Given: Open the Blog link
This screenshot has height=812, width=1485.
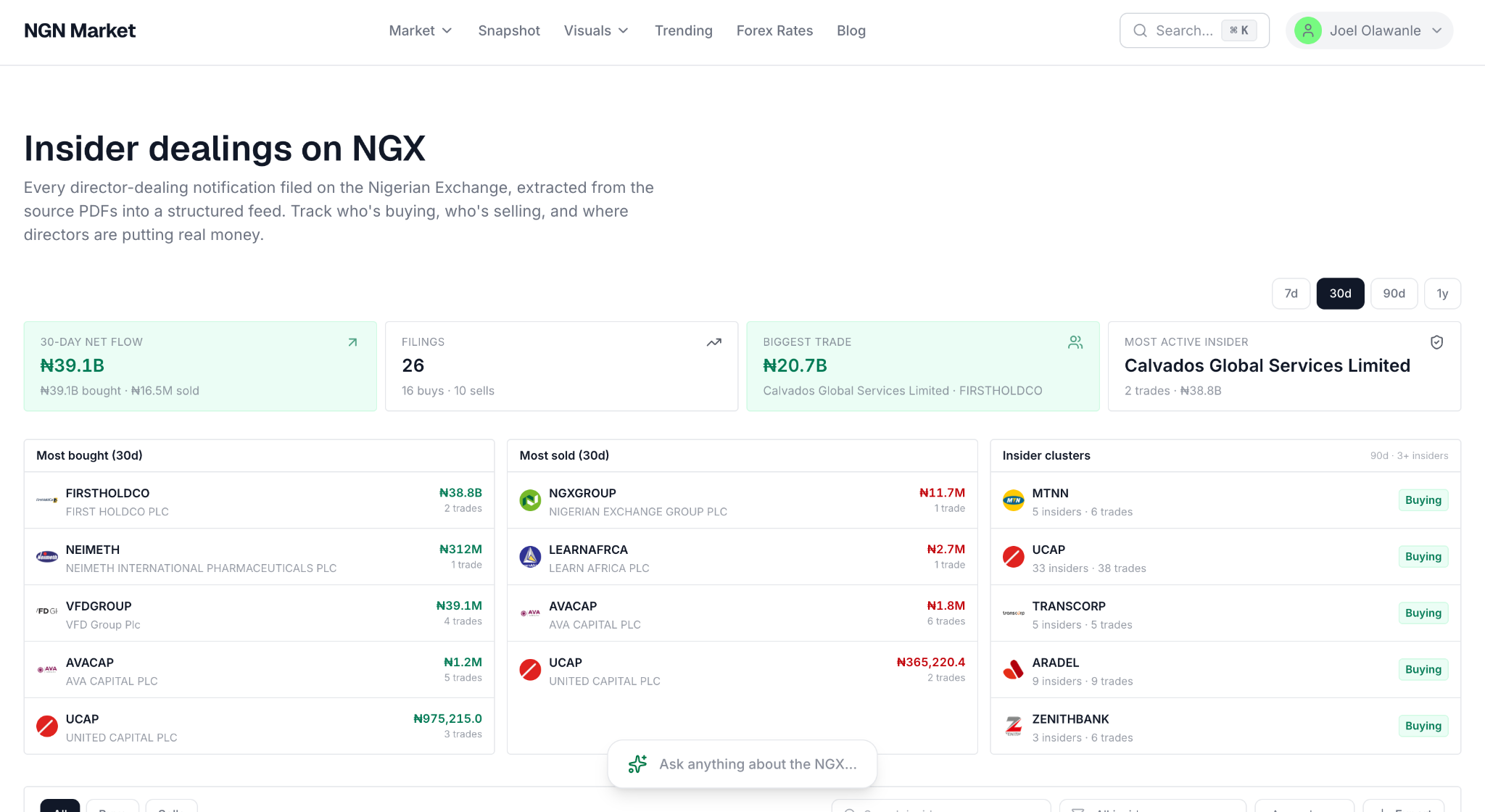Looking at the screenshot, I should click(851, 30).
